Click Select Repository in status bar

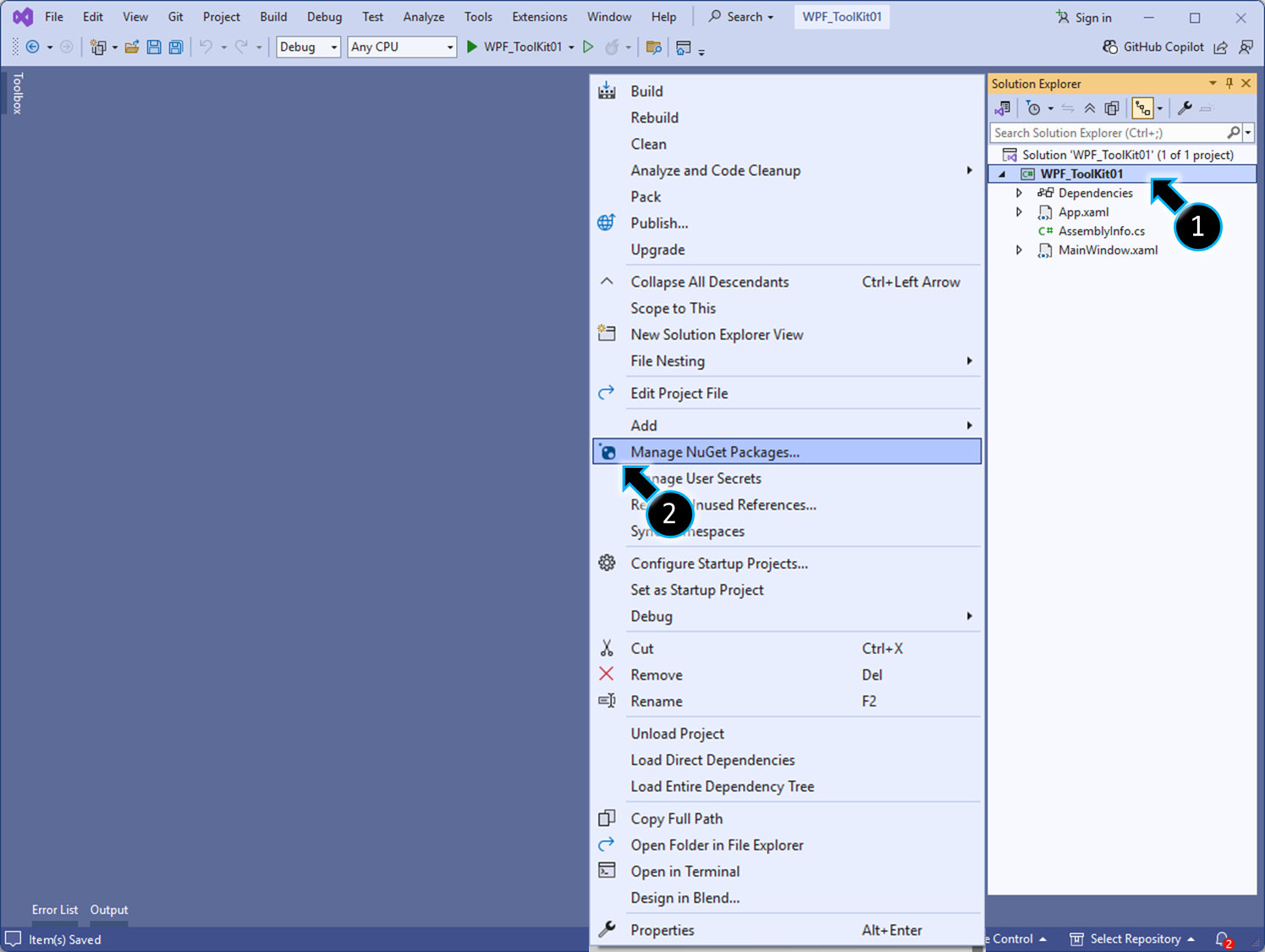(x=1132, y=939)
